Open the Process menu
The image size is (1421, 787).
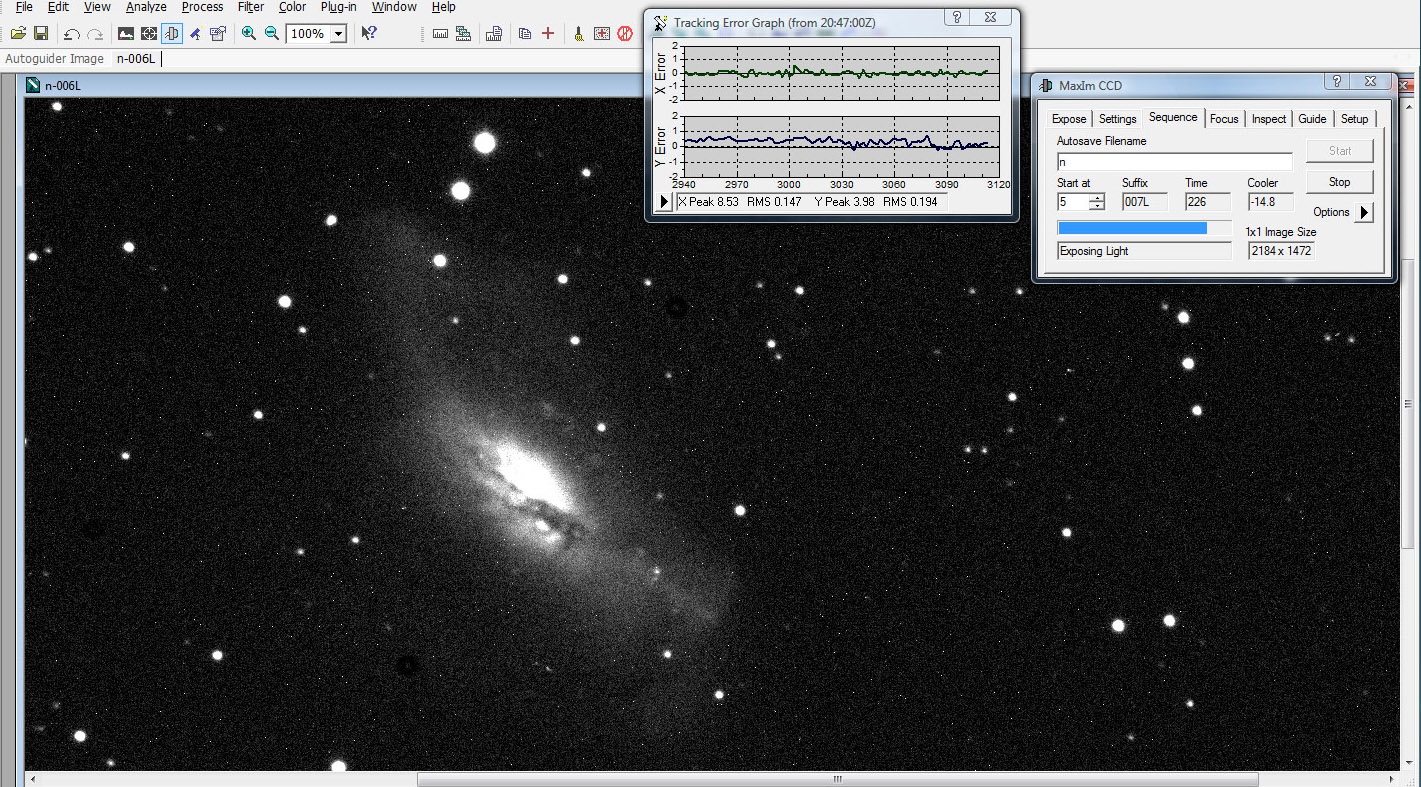(202, 7)
